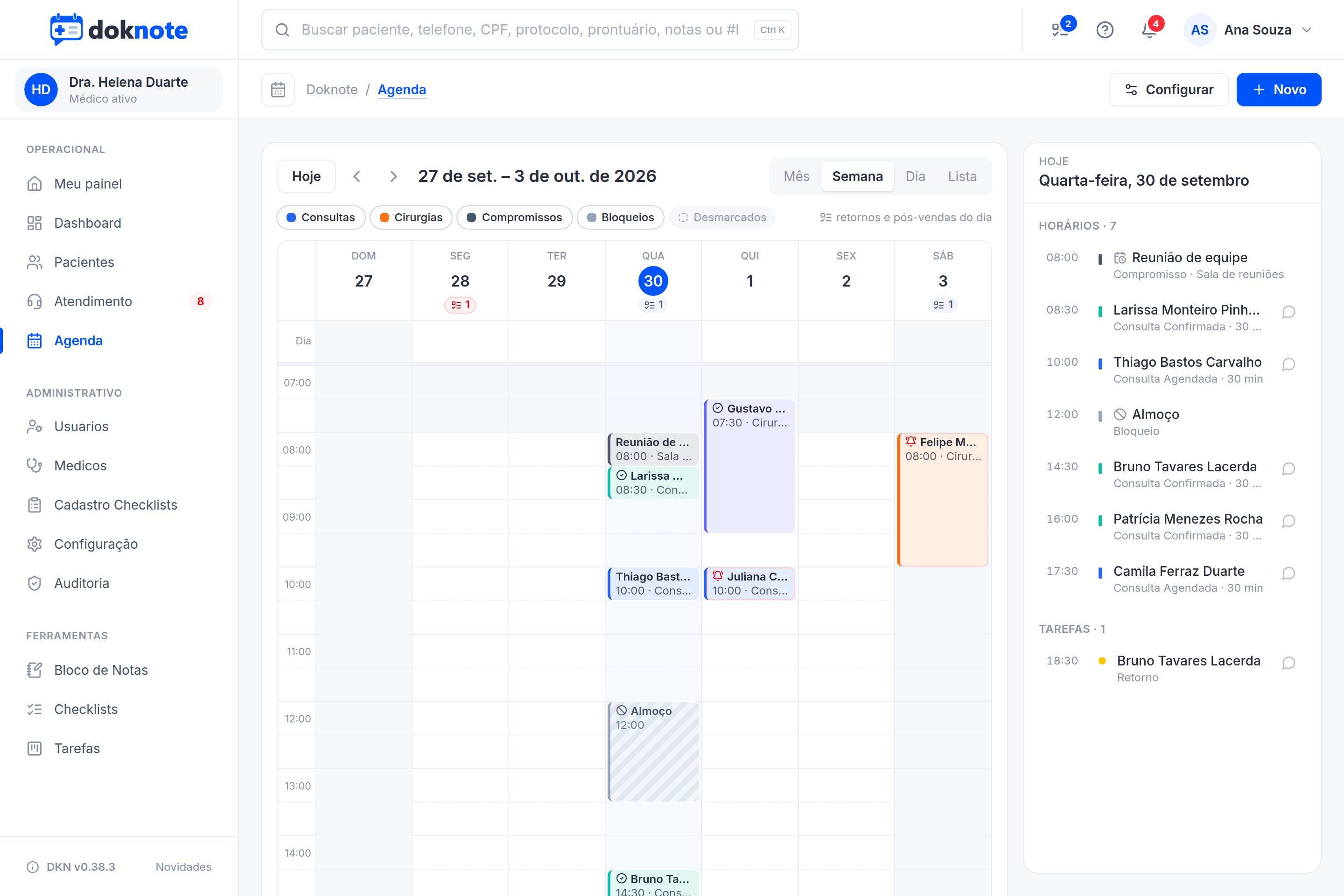1344x896 pixels.
Task: Toggle the Cirurgias filter chip
Action: pos(411,218)
